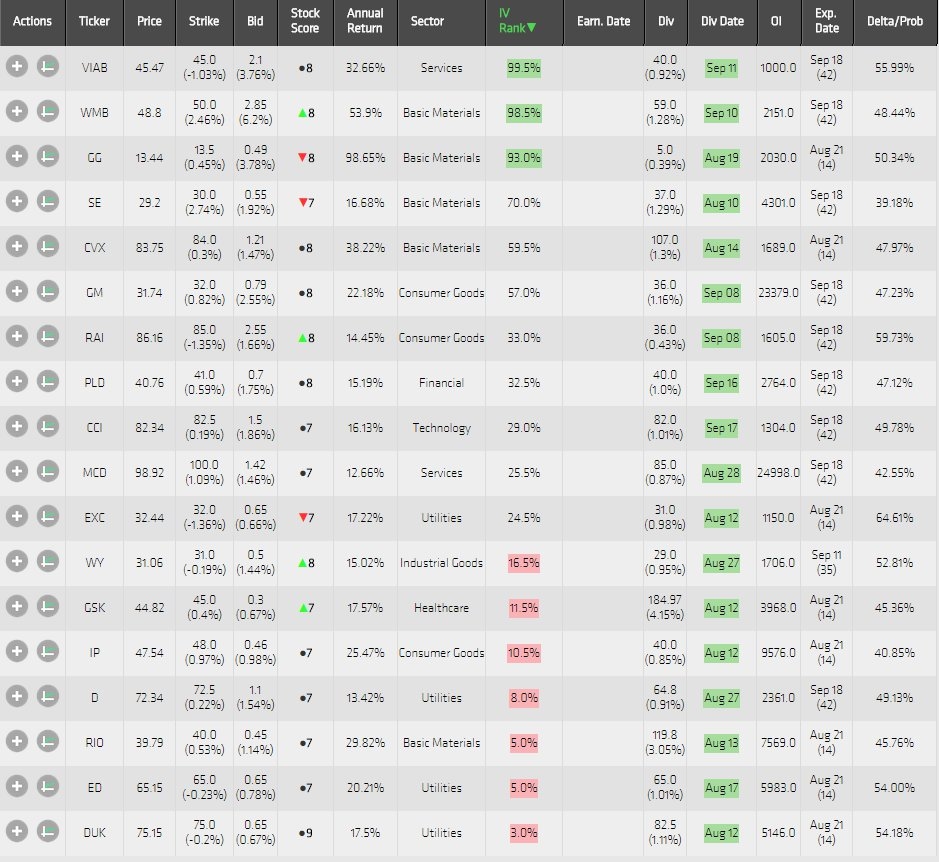Sort by the Exp. Date header
The width and height of the screenshot is (939, 862).
tap(826, 22)
